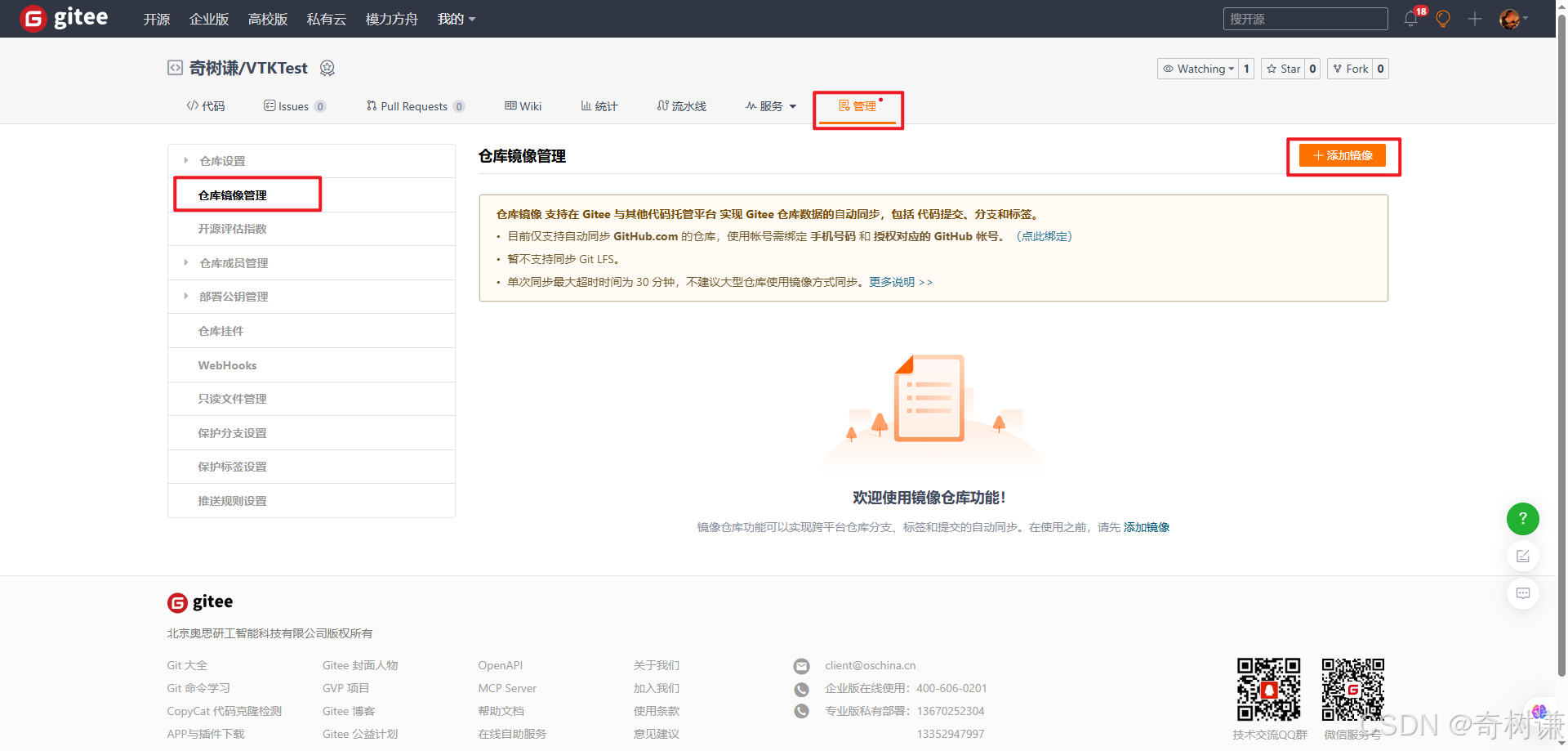Click the badge icon next to VTKTest title

pyautogui.click(x=327, y=68)
